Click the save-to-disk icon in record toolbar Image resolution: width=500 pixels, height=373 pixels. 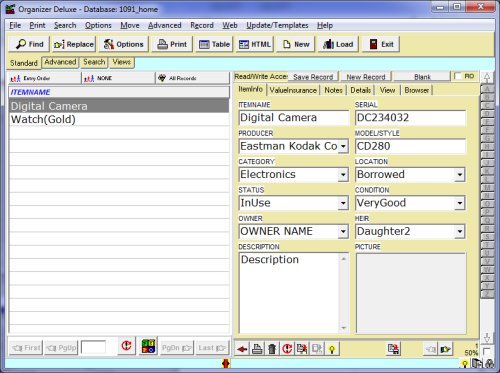pyautogui.click(x=394, y=349)
